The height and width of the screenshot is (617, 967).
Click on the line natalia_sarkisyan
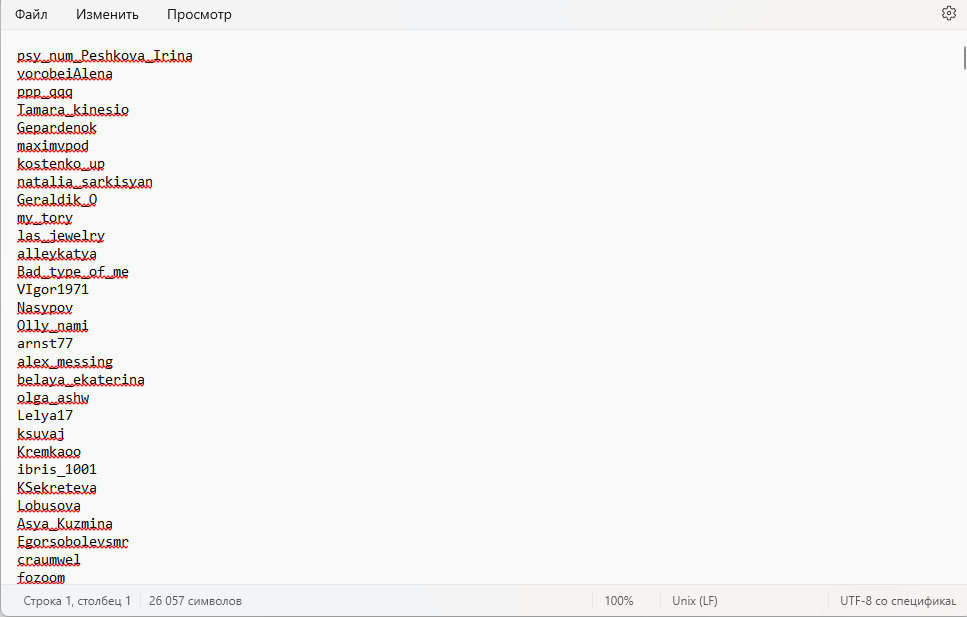(84, 182)
